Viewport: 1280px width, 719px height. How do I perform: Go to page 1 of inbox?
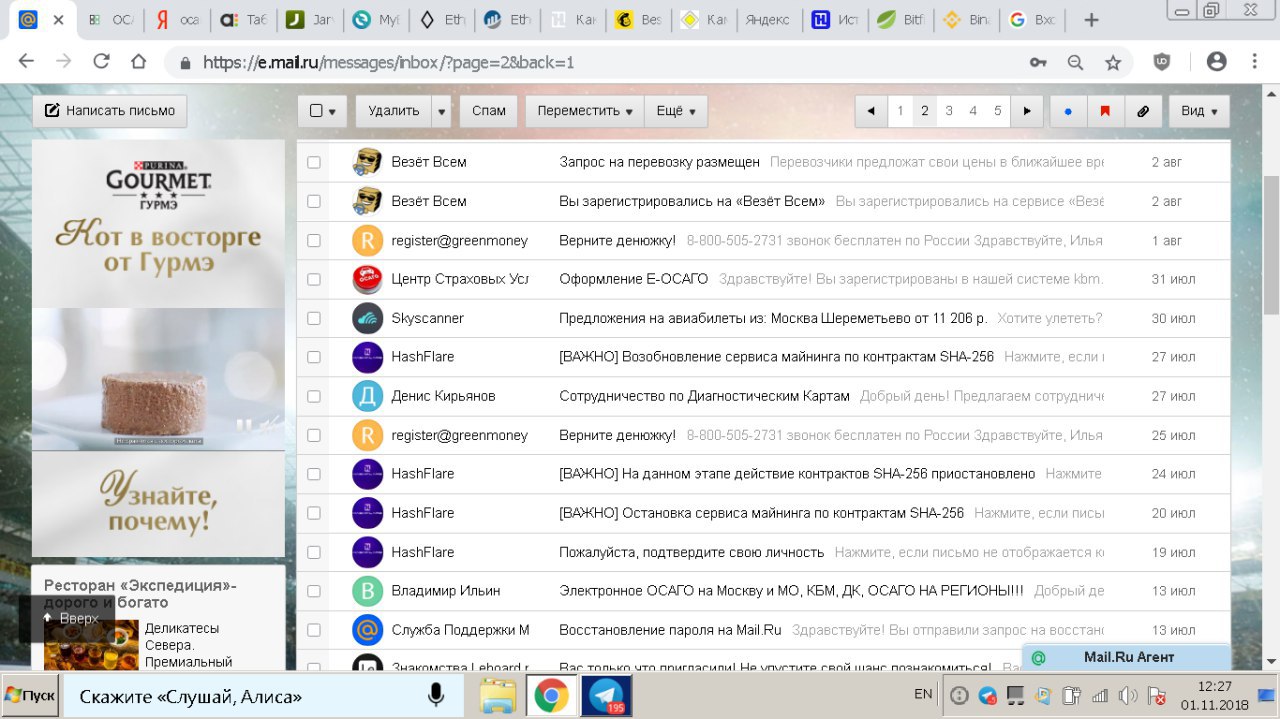(x=900, y=111)
